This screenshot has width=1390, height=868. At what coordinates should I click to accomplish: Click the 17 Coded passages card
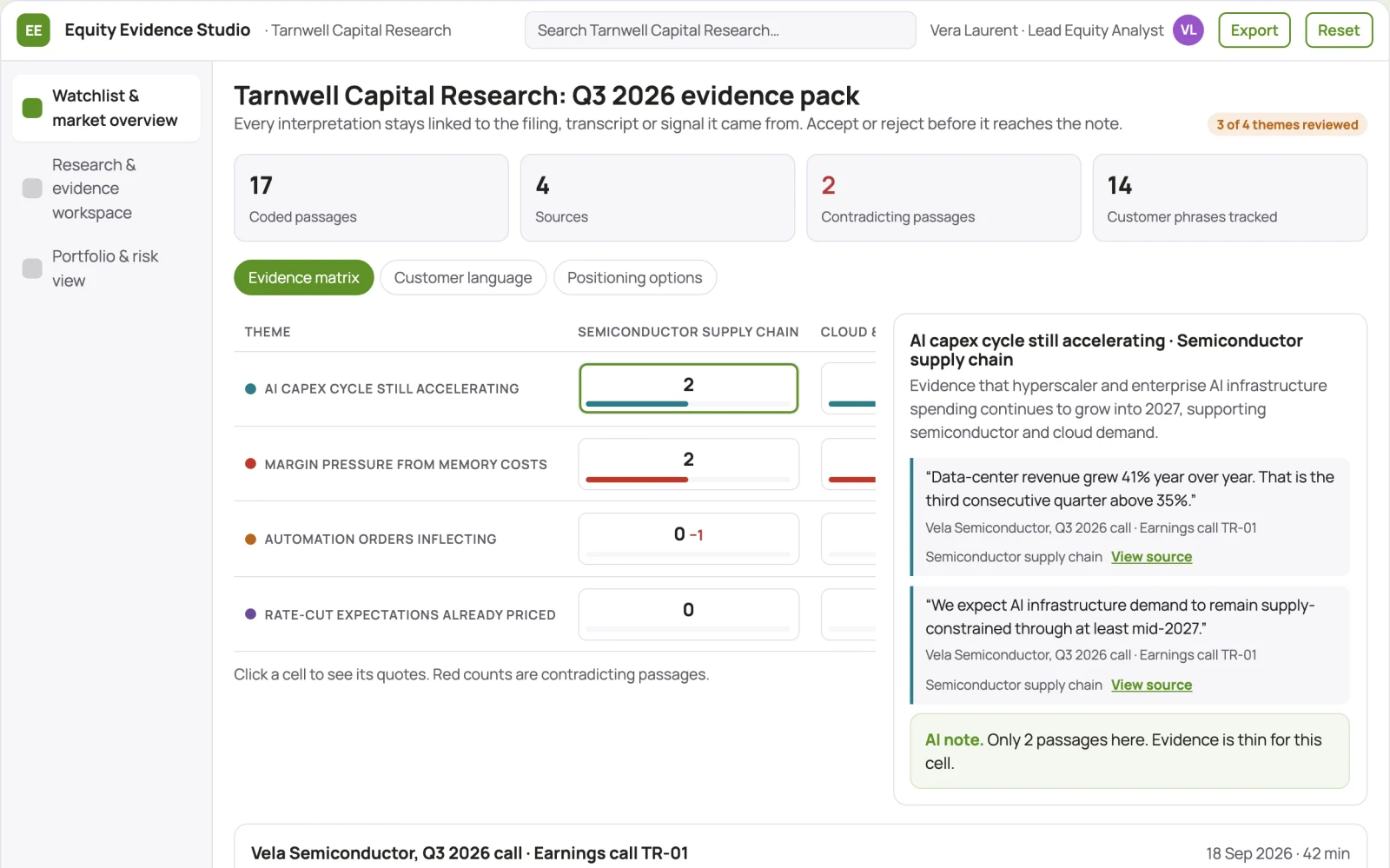371,198
